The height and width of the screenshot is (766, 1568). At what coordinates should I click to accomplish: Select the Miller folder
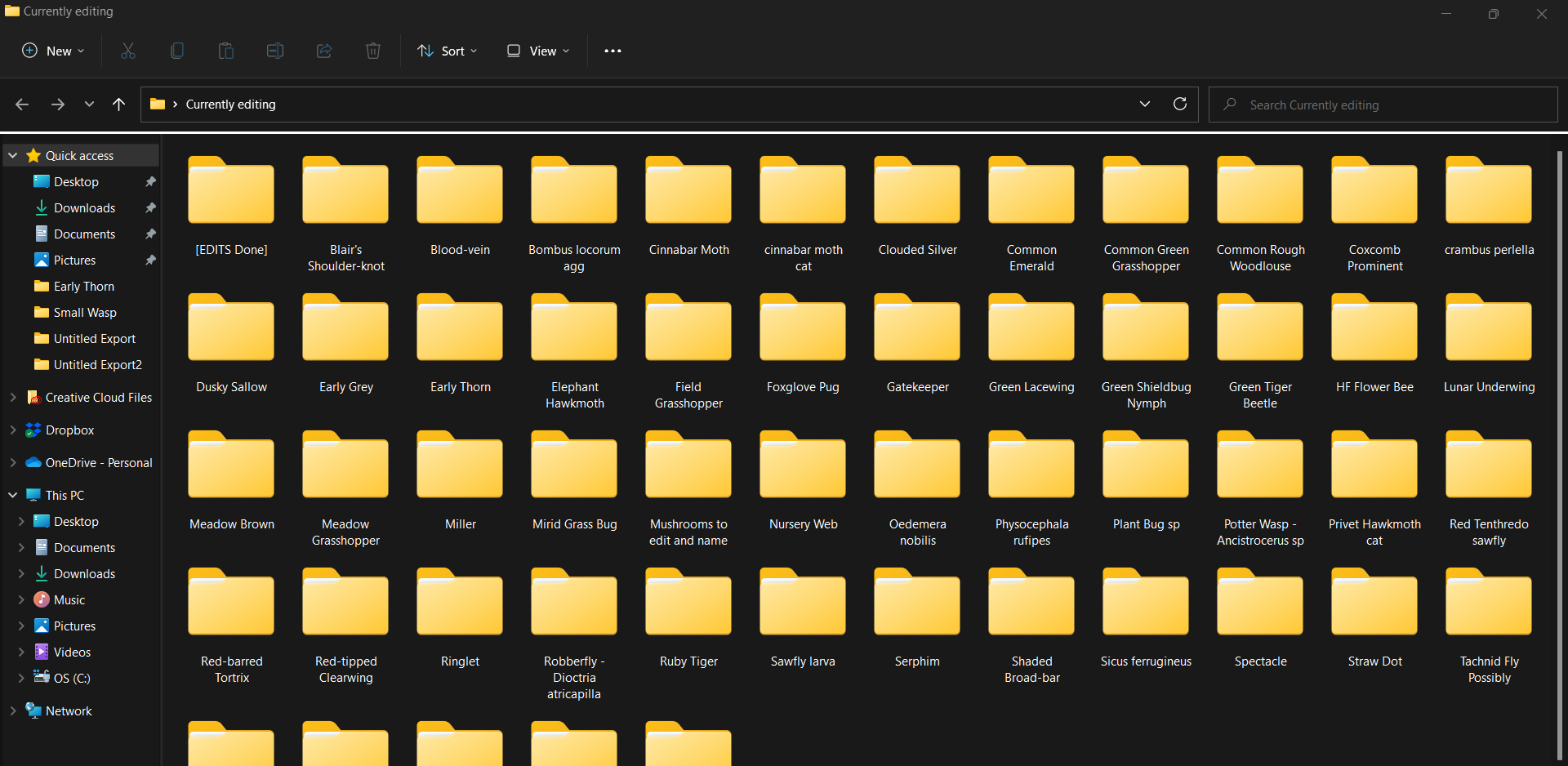[460, 479]
